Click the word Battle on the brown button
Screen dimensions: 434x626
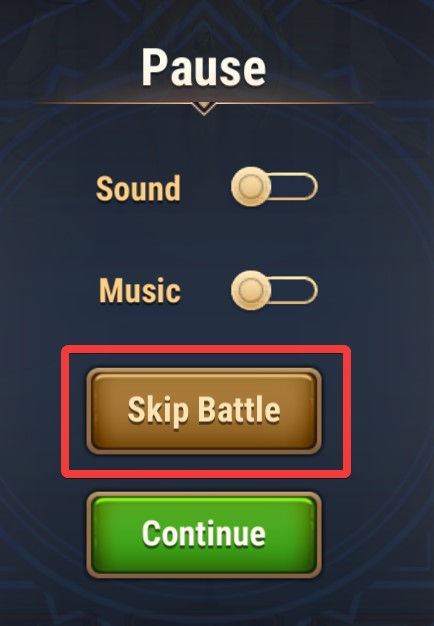tap(239, 410)
